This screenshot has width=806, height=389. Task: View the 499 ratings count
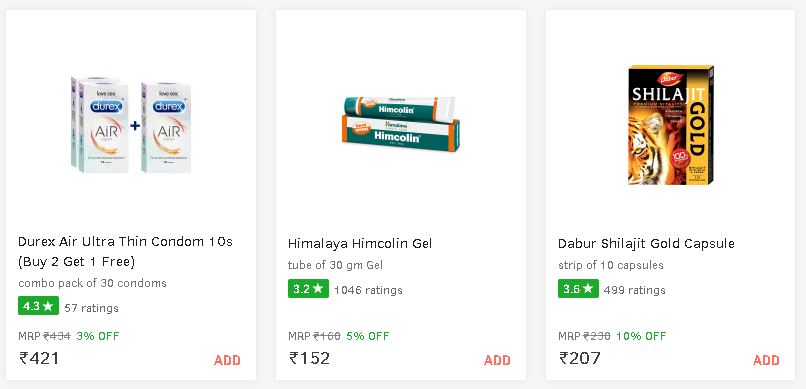635,290
